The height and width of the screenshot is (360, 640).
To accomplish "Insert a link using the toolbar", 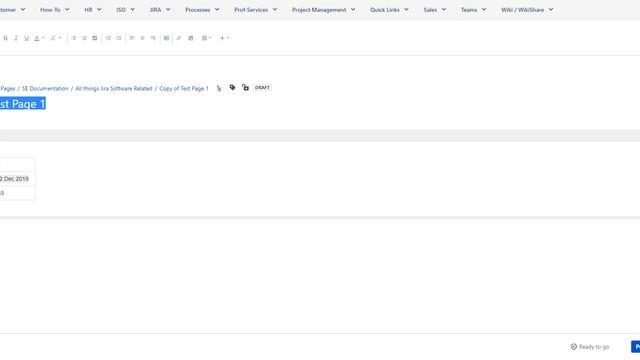I will point(179,38).
